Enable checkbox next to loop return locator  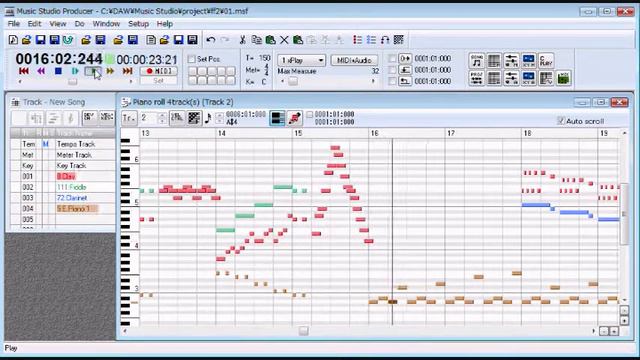pyautogui.click(x=392, y=81)
